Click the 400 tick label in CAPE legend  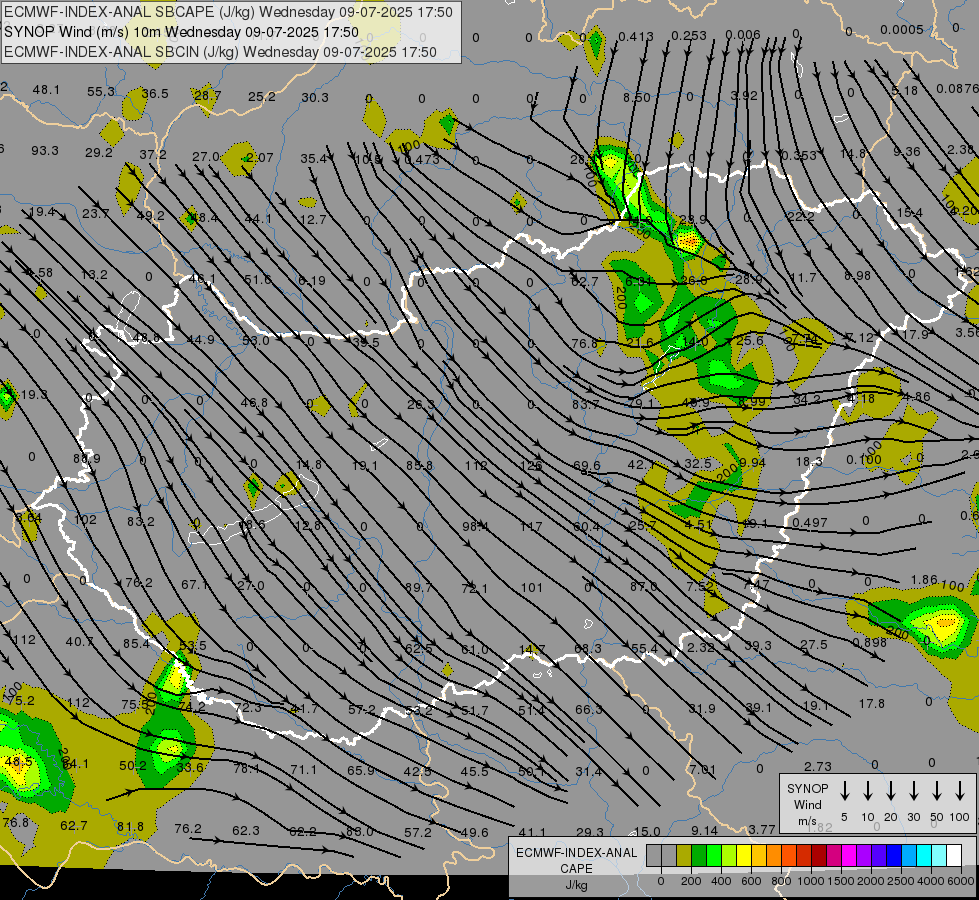coord(721,880)
